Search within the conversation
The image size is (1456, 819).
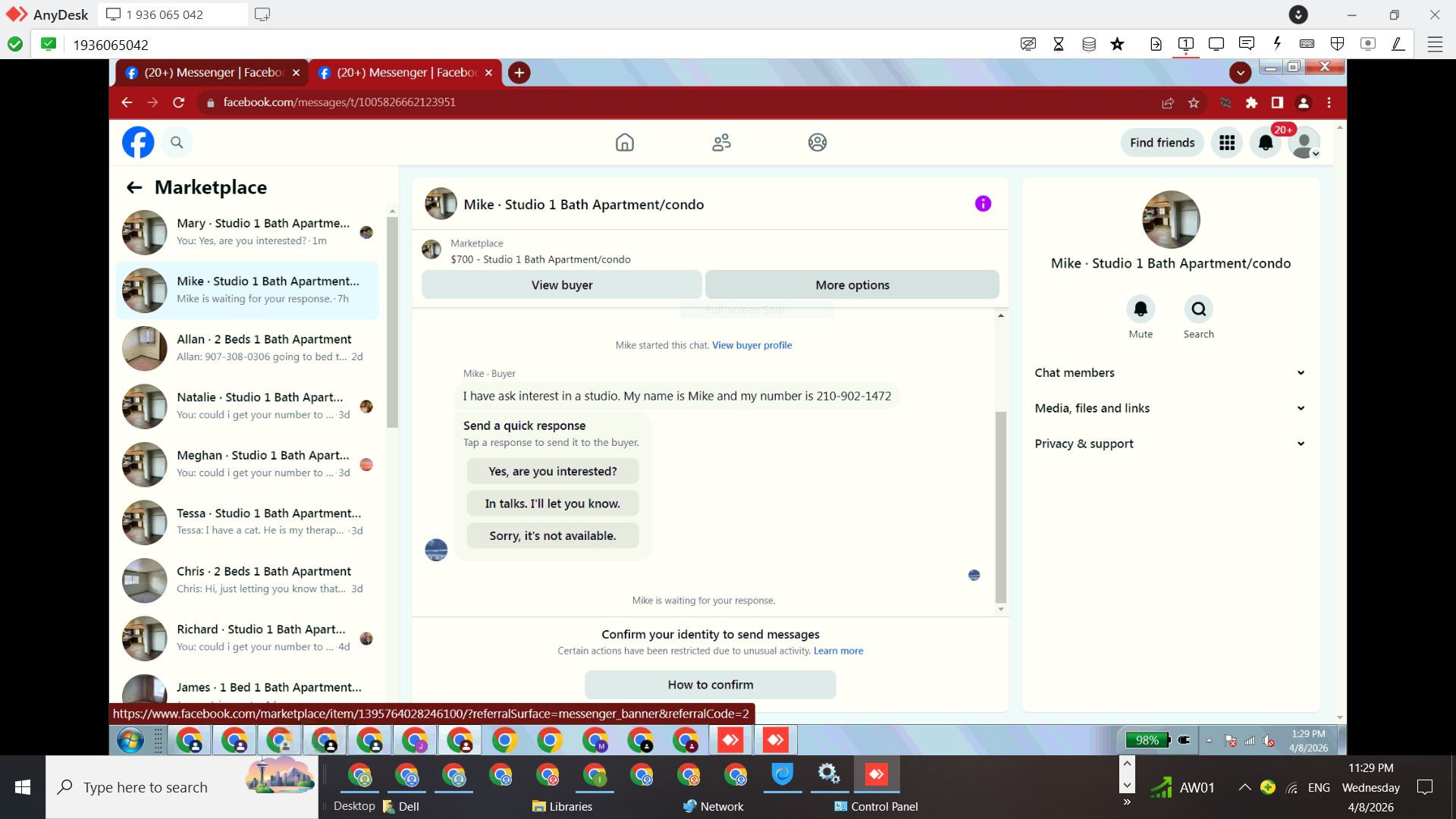[x=1198, y=309]
